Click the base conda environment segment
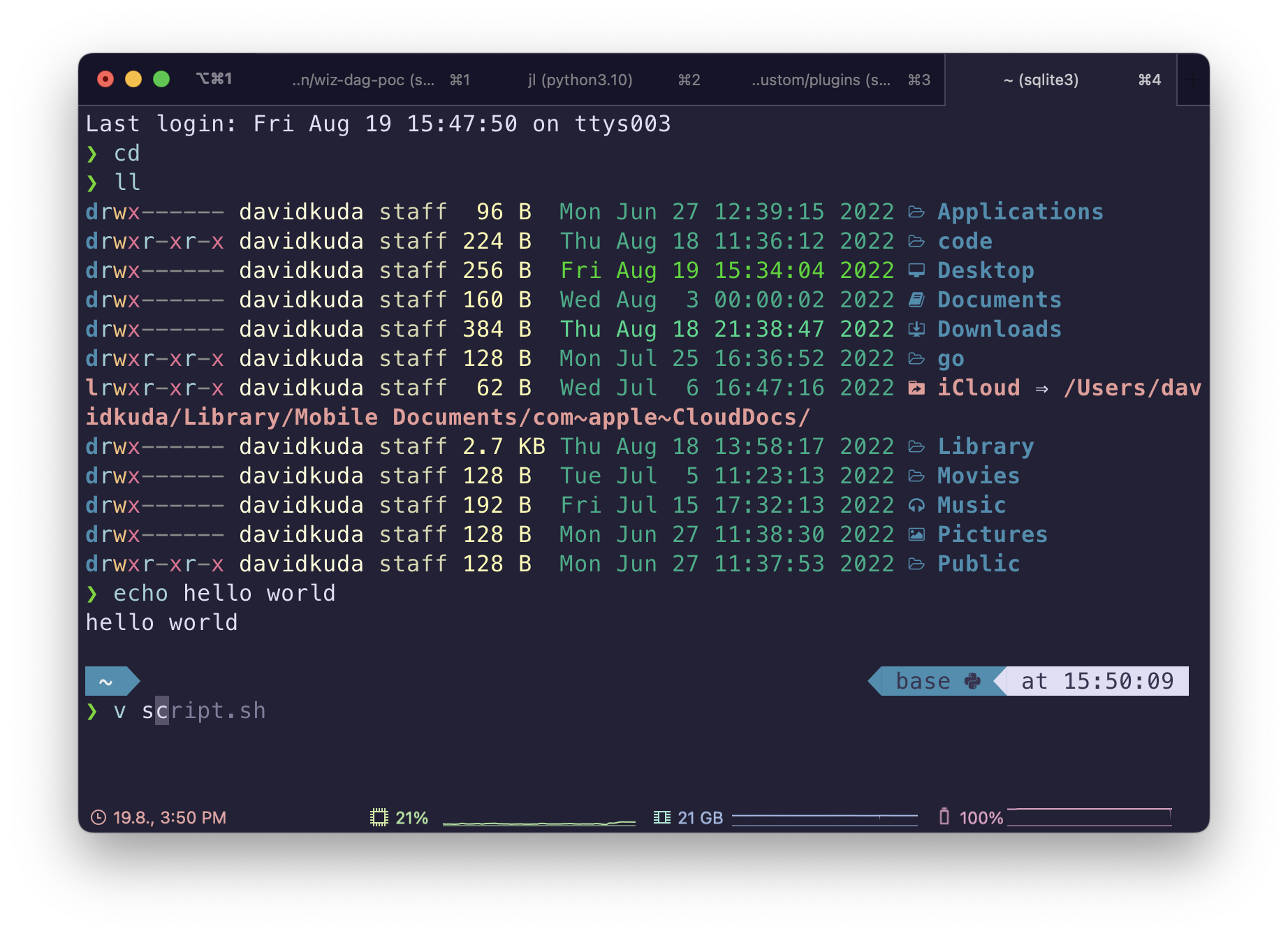This screenshot has height=936, width=1288. coord(936,681)
